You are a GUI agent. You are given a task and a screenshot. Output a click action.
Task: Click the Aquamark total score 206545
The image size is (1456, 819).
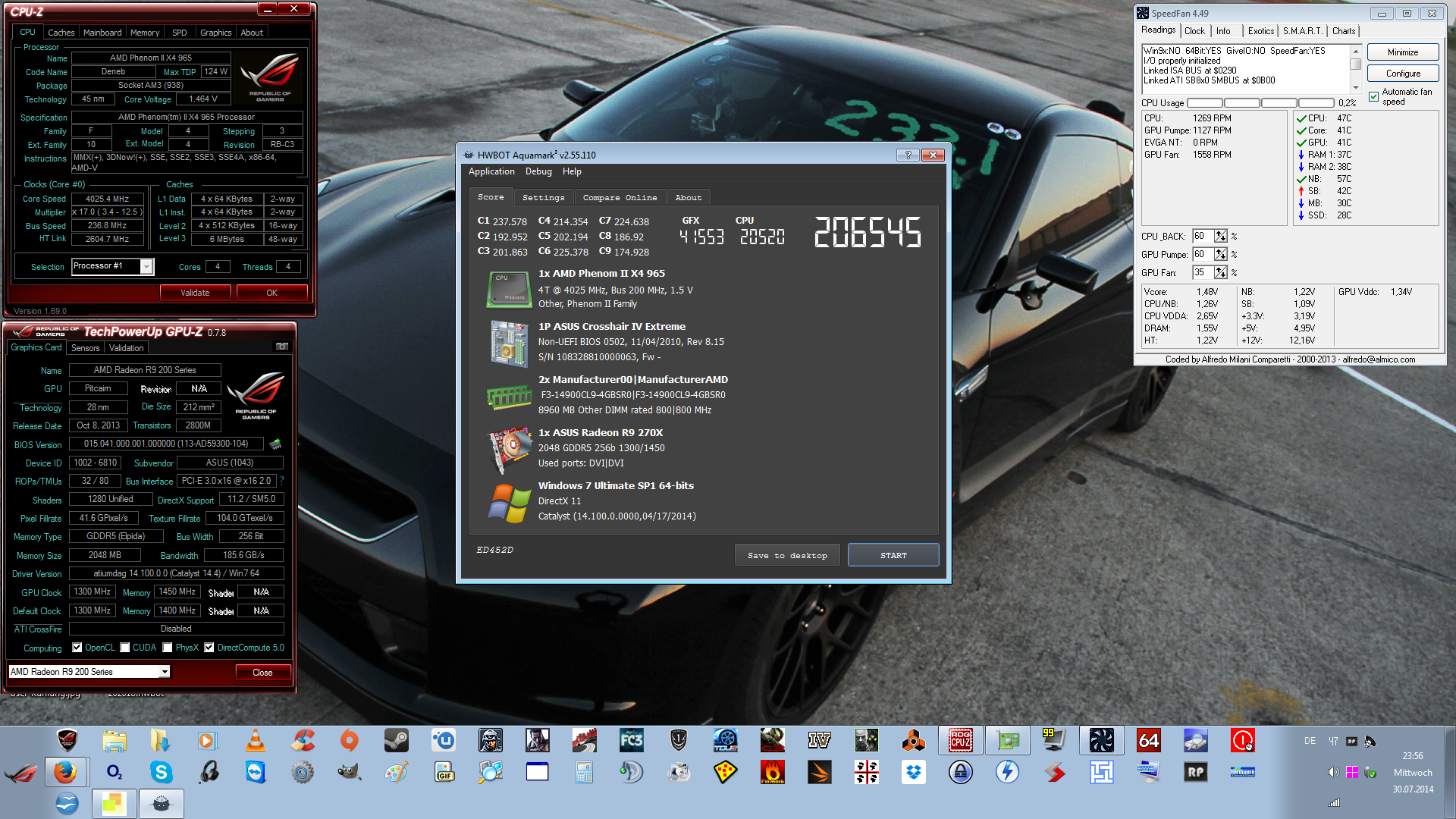click(x=868, y=232)
